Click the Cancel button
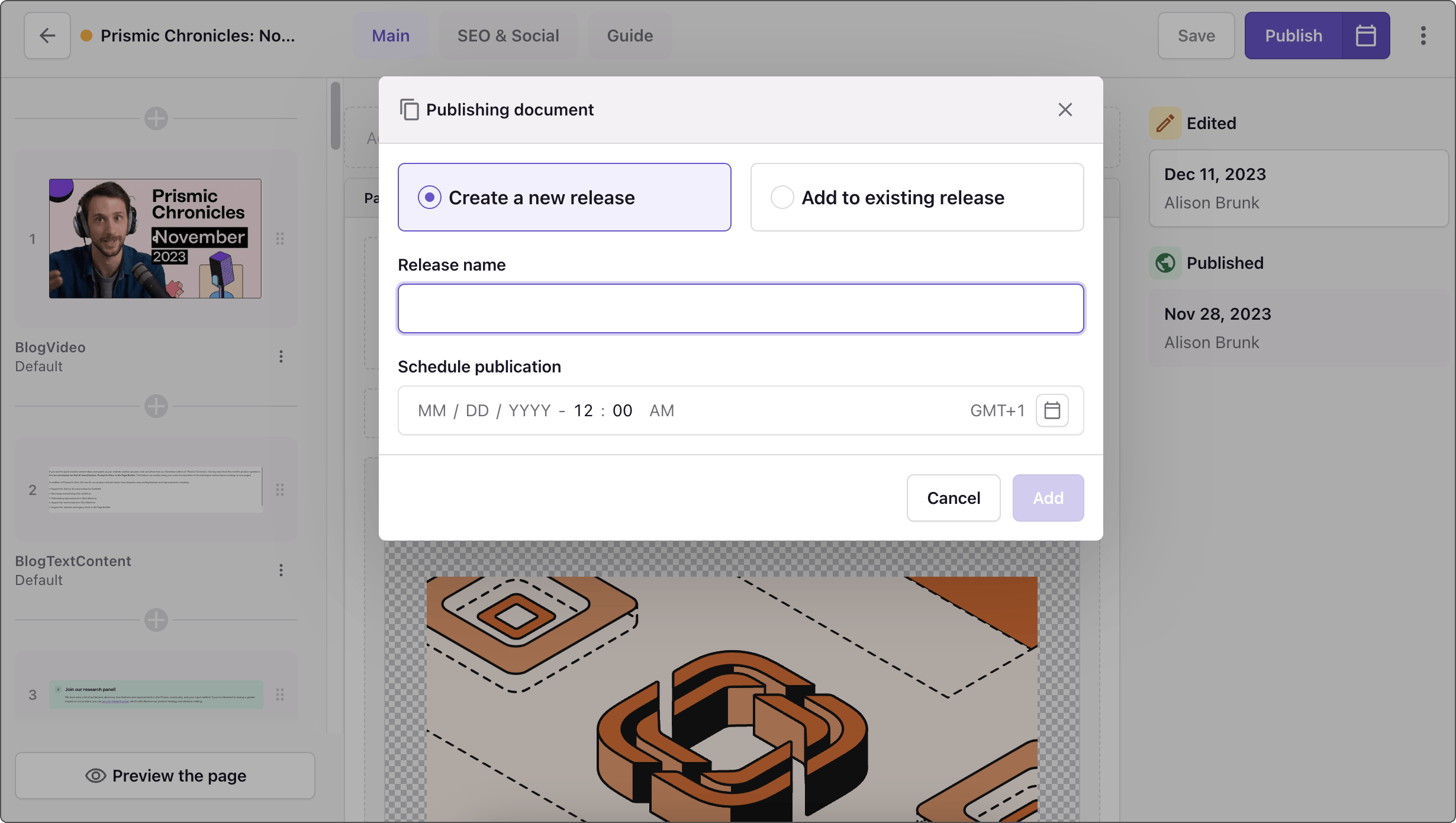 (x=954, y=498)
